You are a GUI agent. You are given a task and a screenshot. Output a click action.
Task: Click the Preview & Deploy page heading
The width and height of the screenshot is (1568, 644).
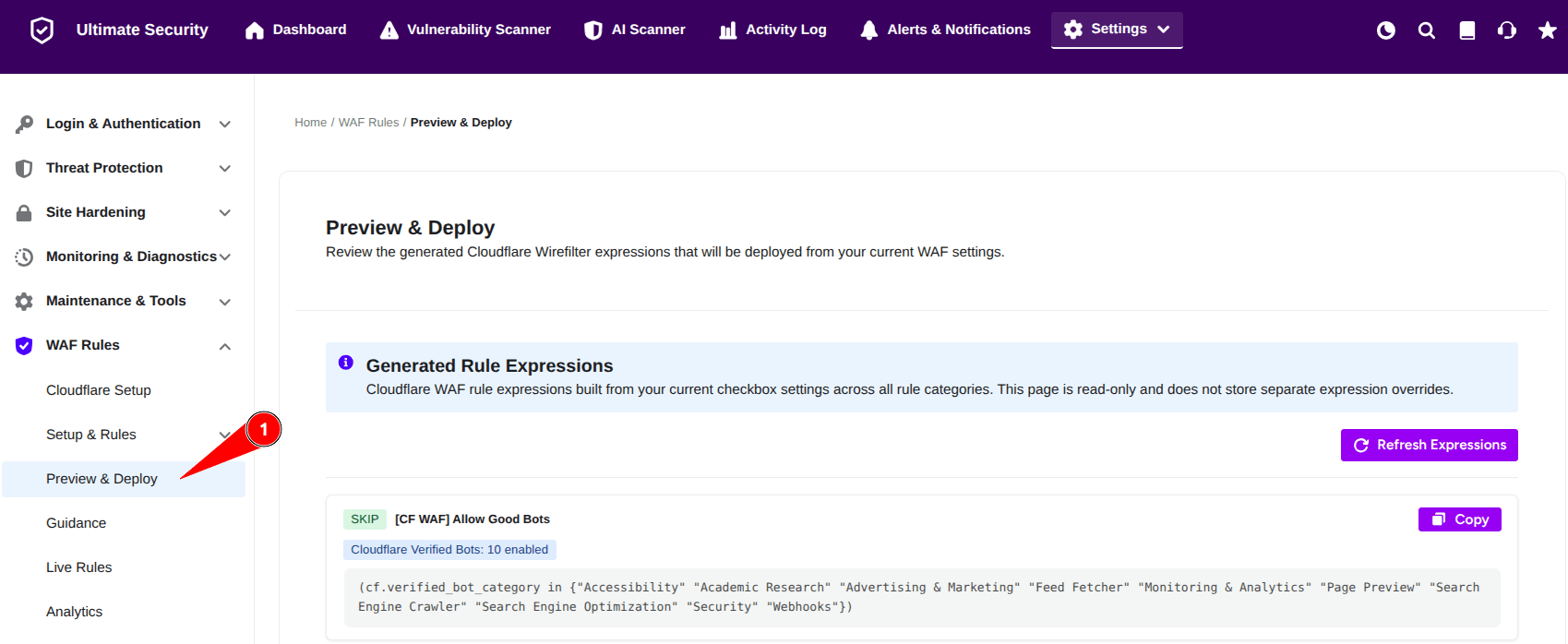point(411,228)
